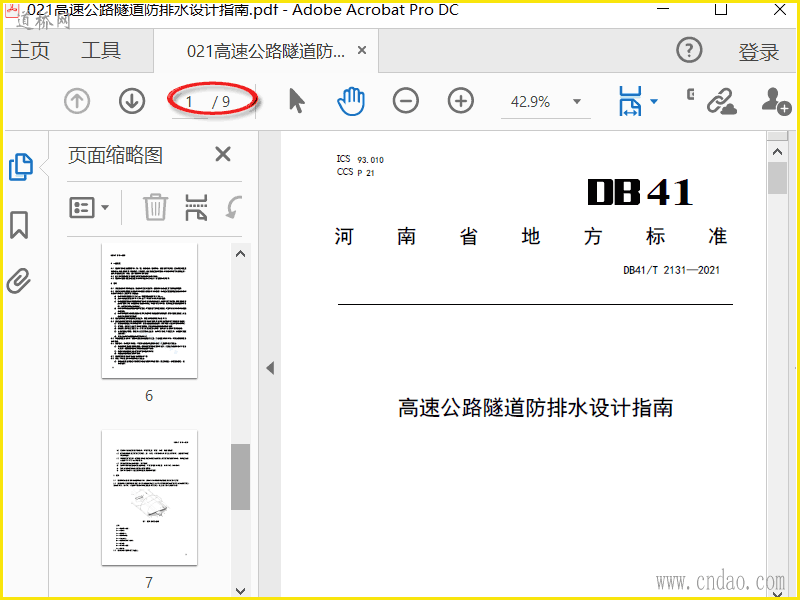Maximize the Acrobat window
Viewport: 800px width, 600px height.
[x=720, y=9]
